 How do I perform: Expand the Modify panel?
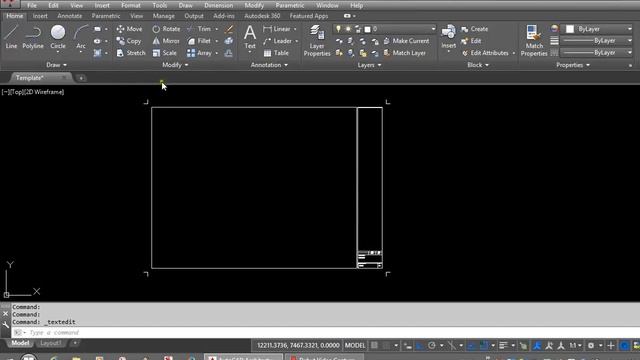coord(175,65)
